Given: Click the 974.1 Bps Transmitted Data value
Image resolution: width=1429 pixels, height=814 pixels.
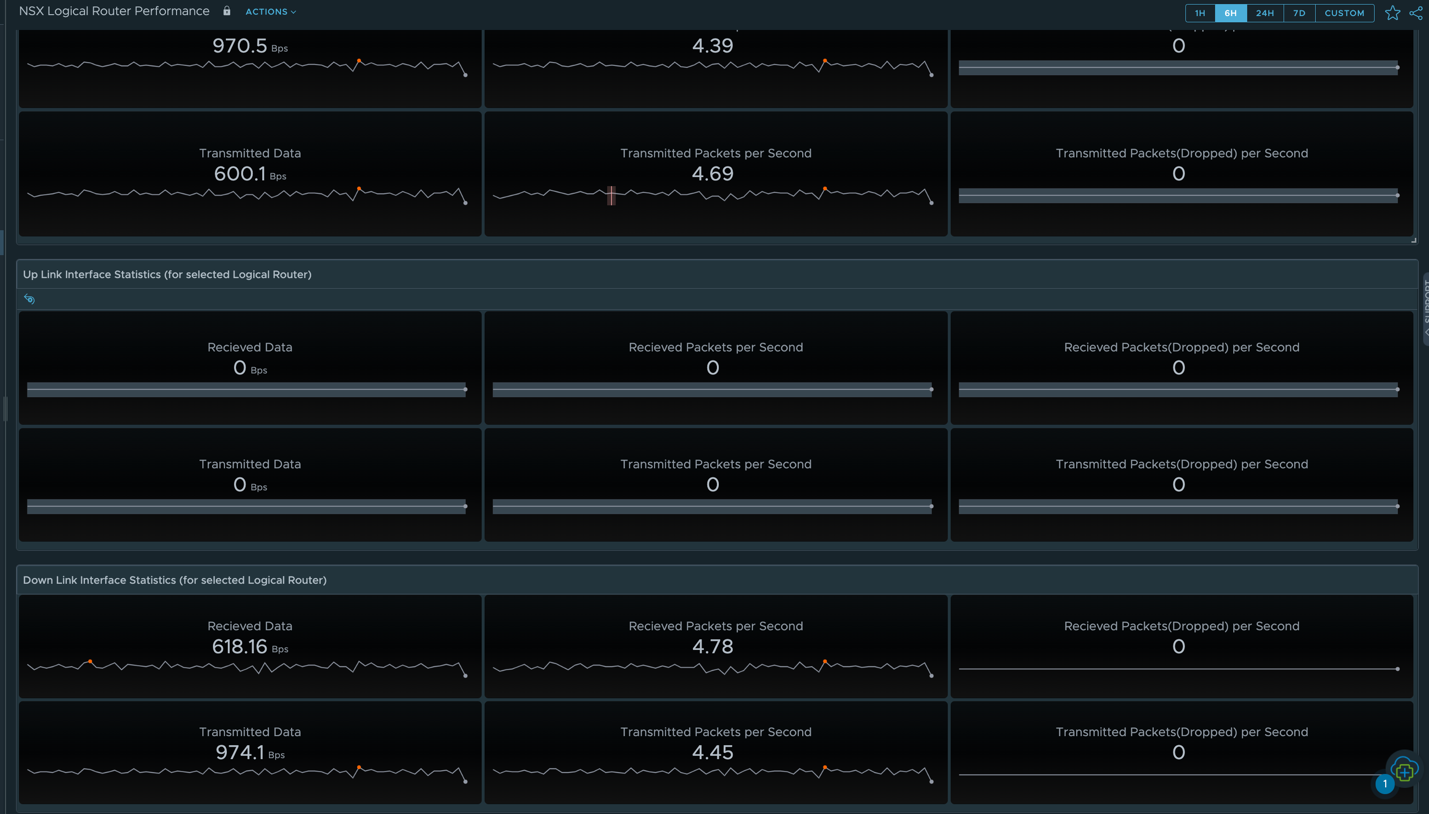Looking at the screenshot, I should 250,753.
